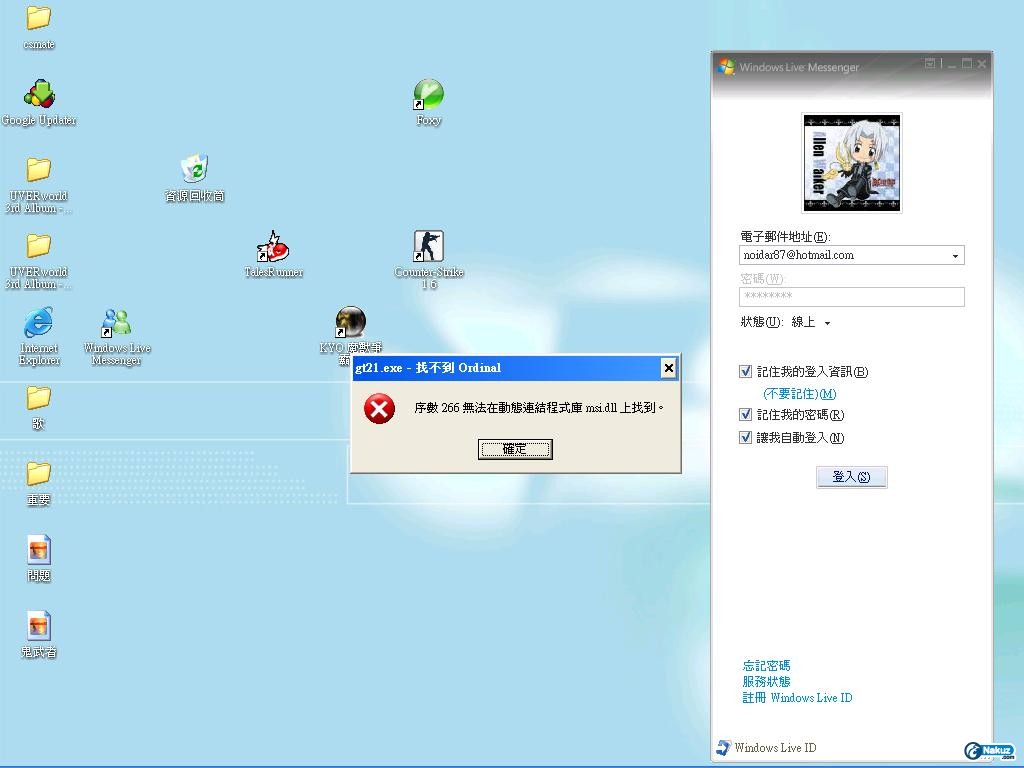Image resolution: width=1024 pixels, height=768 pixels.
Task: Click the Windows Live Messenger title logo
Action: point(726,67)
